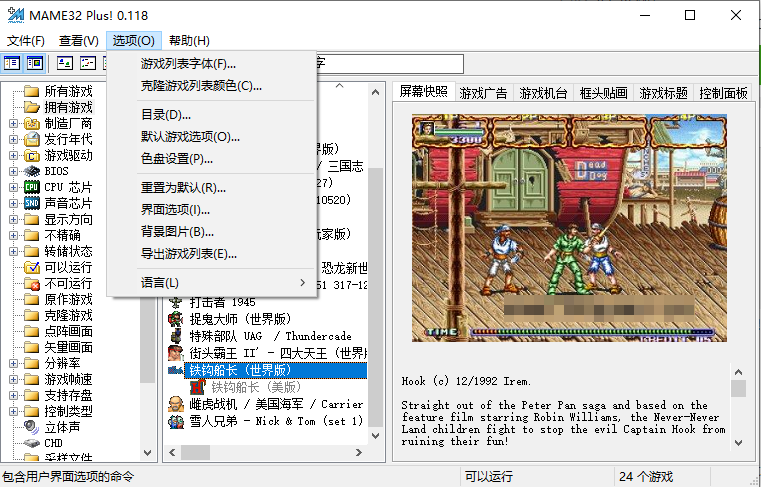Click the 雪人兄弟 game icon
The image size is (761, 487).
tap(176, 421)
